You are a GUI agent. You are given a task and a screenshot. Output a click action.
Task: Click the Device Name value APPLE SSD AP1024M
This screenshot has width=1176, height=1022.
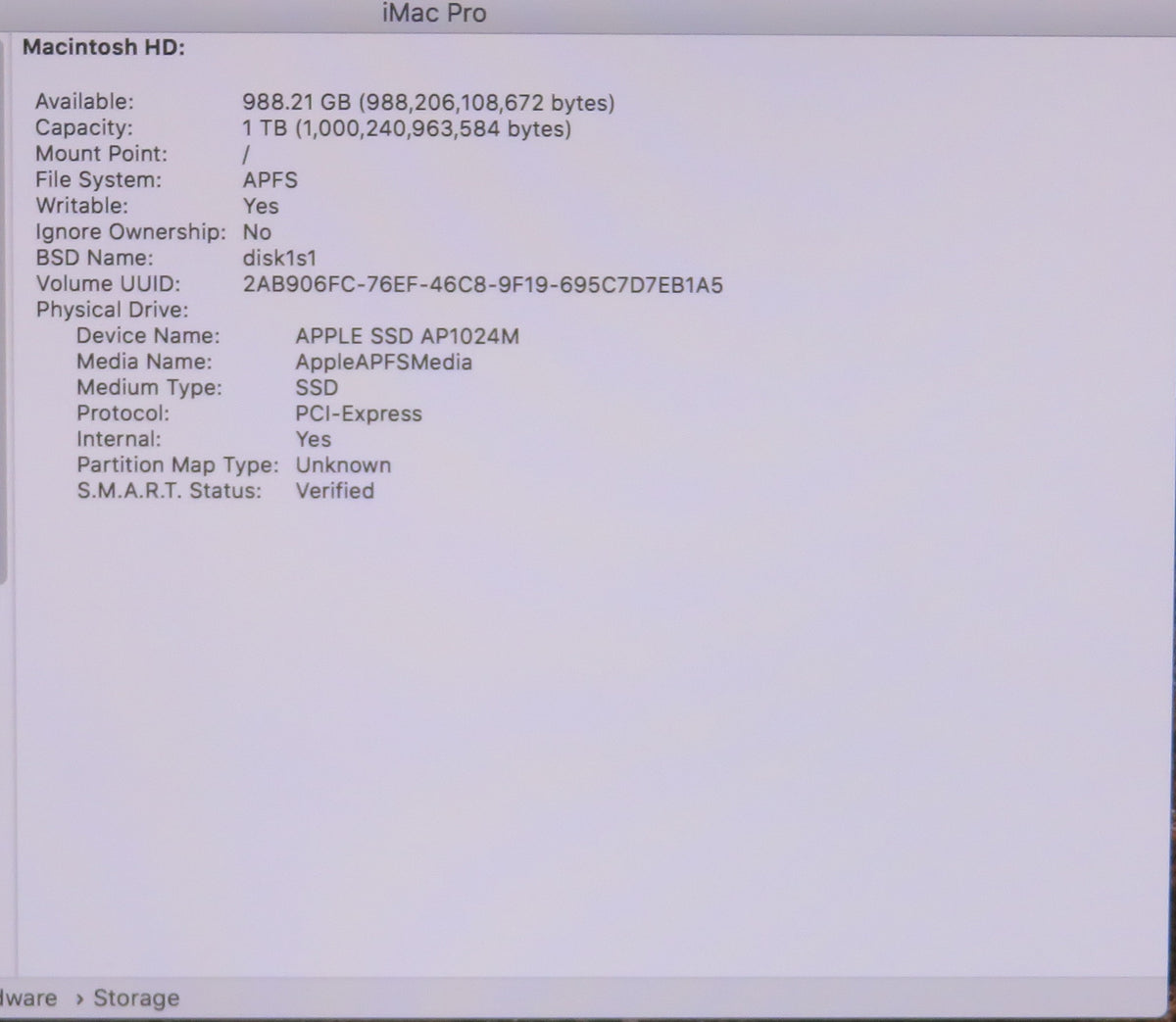click(408, 336)
